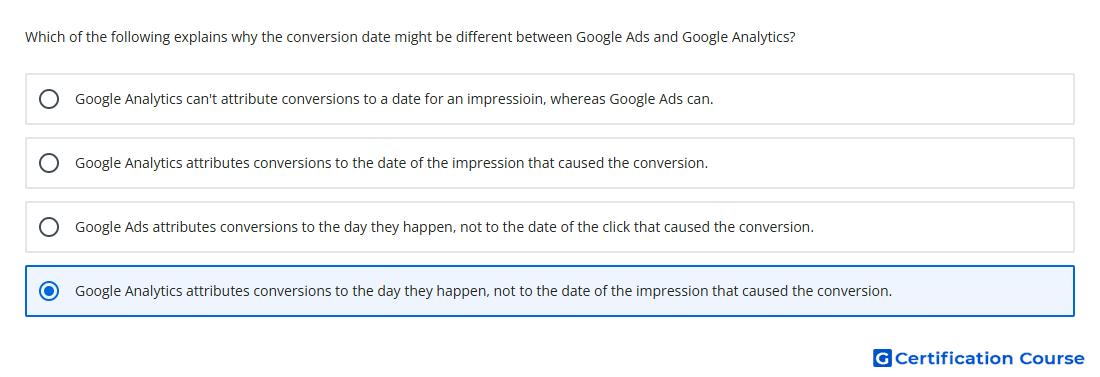This screenshot has width=1100, height=377.
Task: Open the Certification Course brand link
Action: [979, 359]
